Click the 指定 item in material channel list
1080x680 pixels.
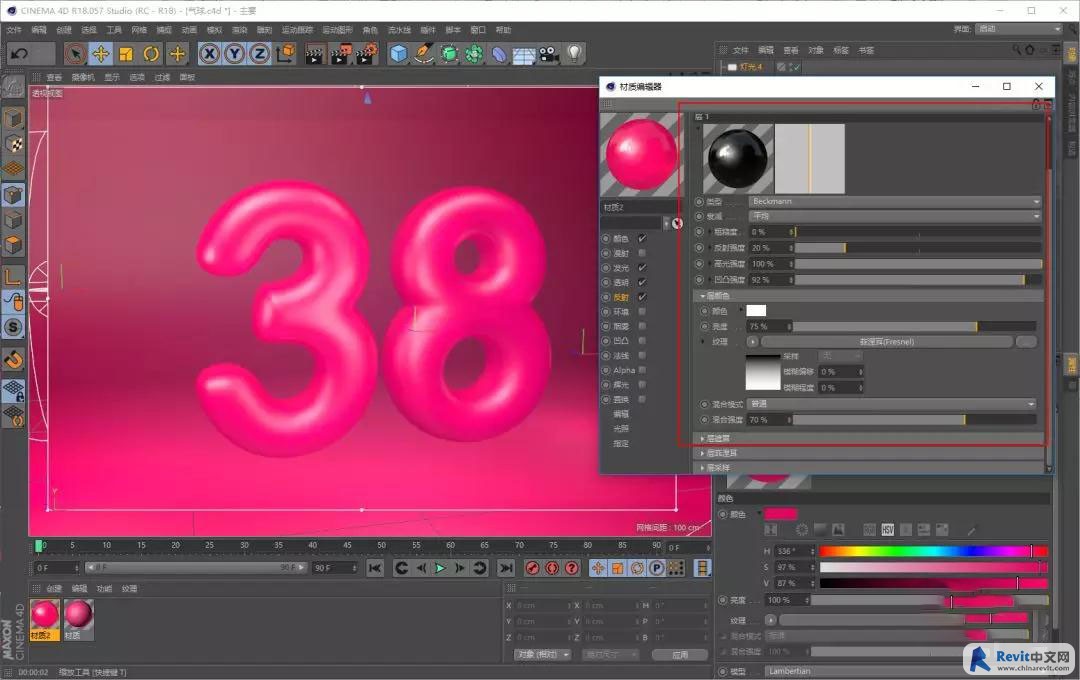click(x=621, y=443)
